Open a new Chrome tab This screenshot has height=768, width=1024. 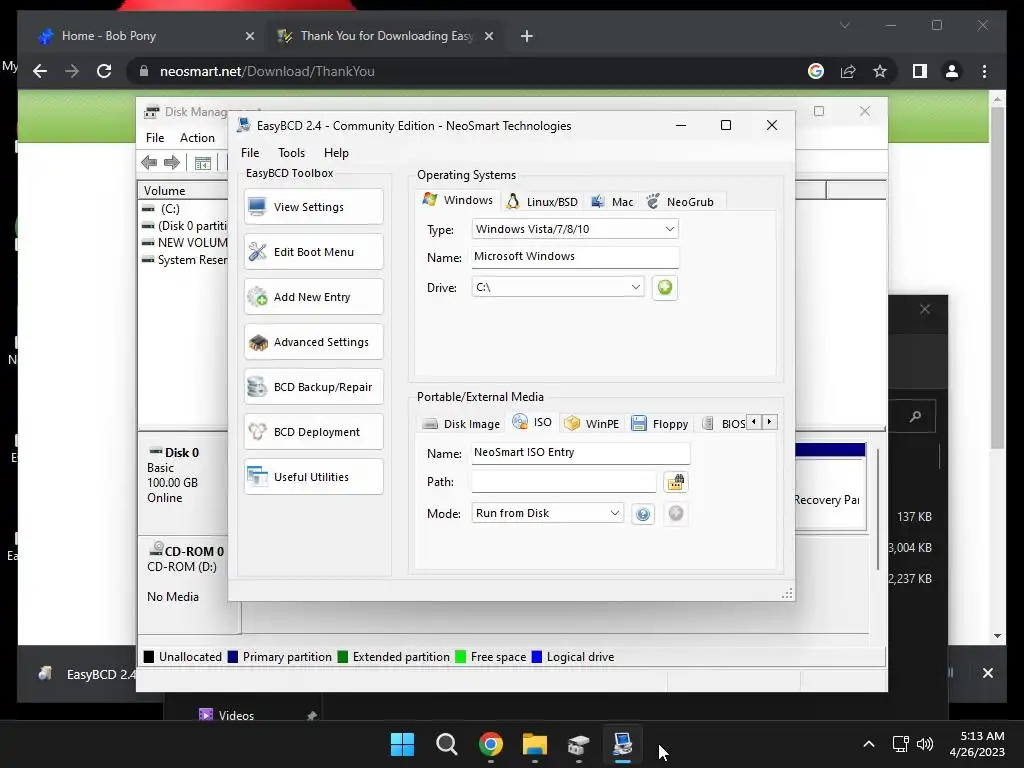coord(527,37)
